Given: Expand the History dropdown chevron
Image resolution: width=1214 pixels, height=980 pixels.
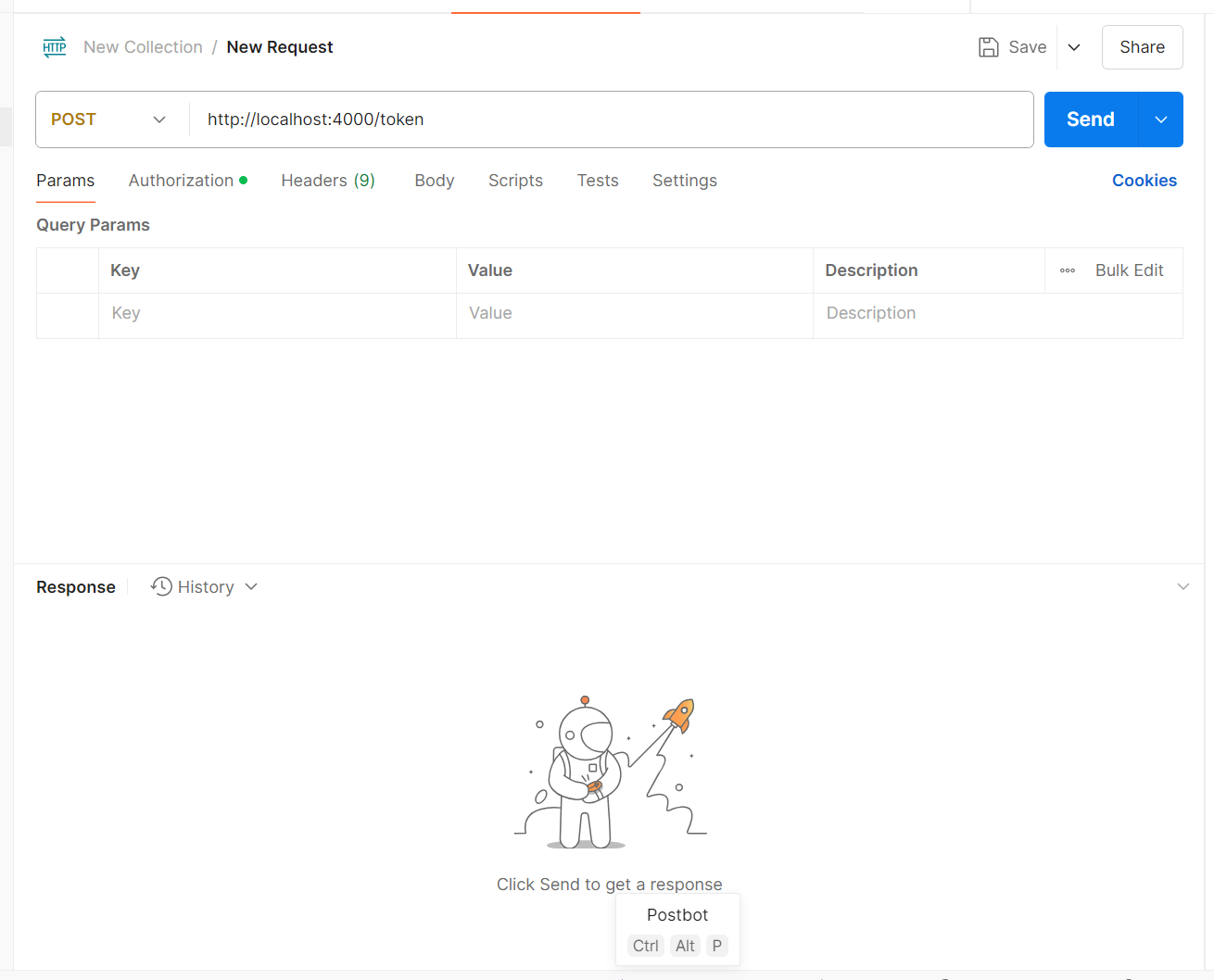Looking at the screenshot, I should pos(251,586).
